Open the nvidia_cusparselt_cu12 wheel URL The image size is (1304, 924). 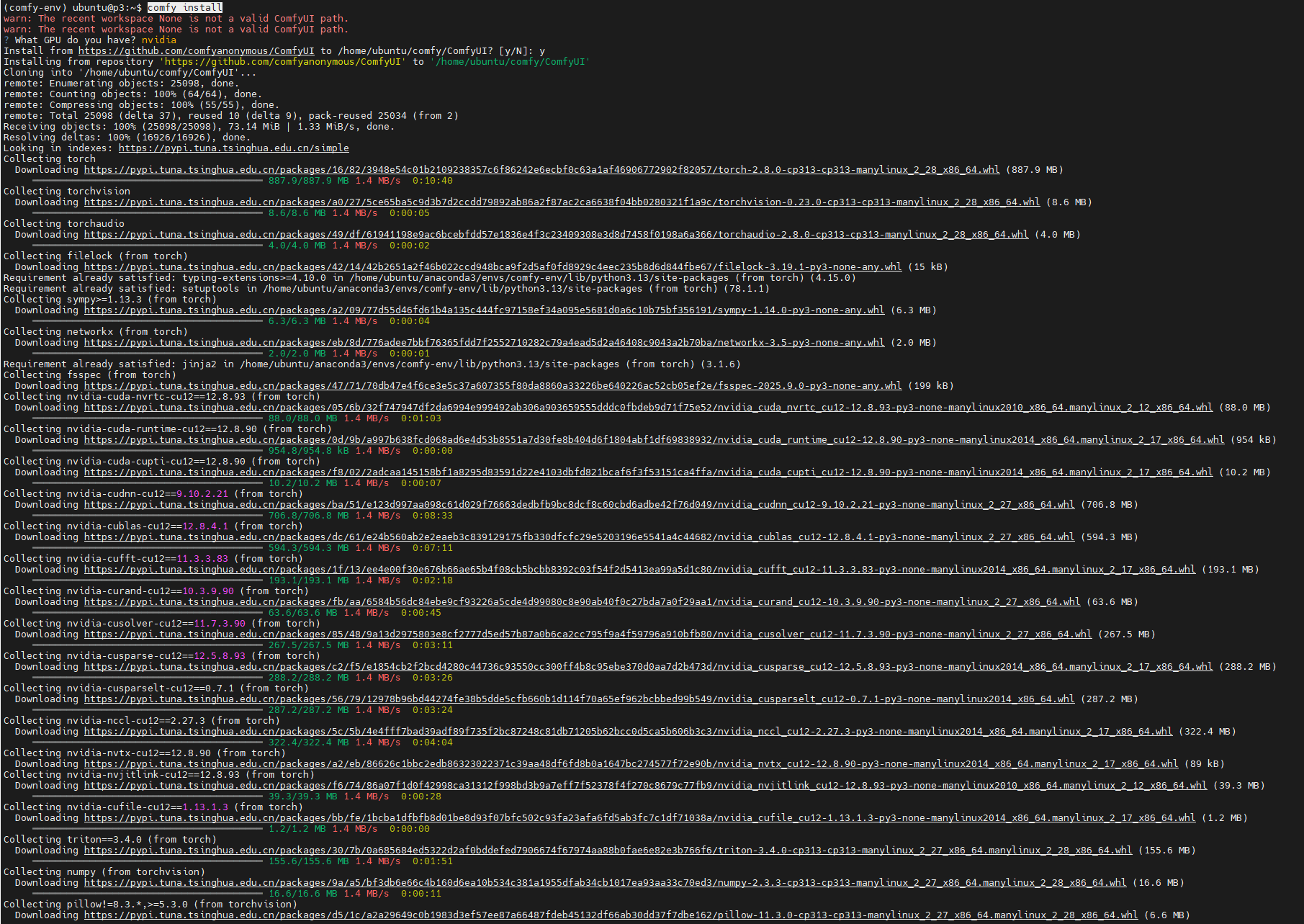click(579, 699)
